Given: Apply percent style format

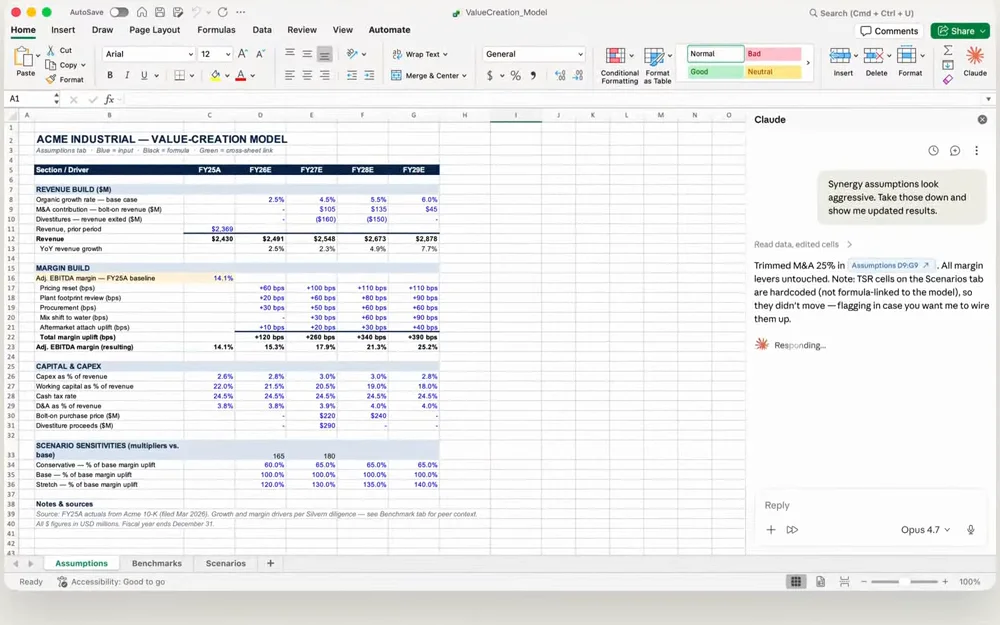Looking at the screenshot, I should (x=515, y=75).
